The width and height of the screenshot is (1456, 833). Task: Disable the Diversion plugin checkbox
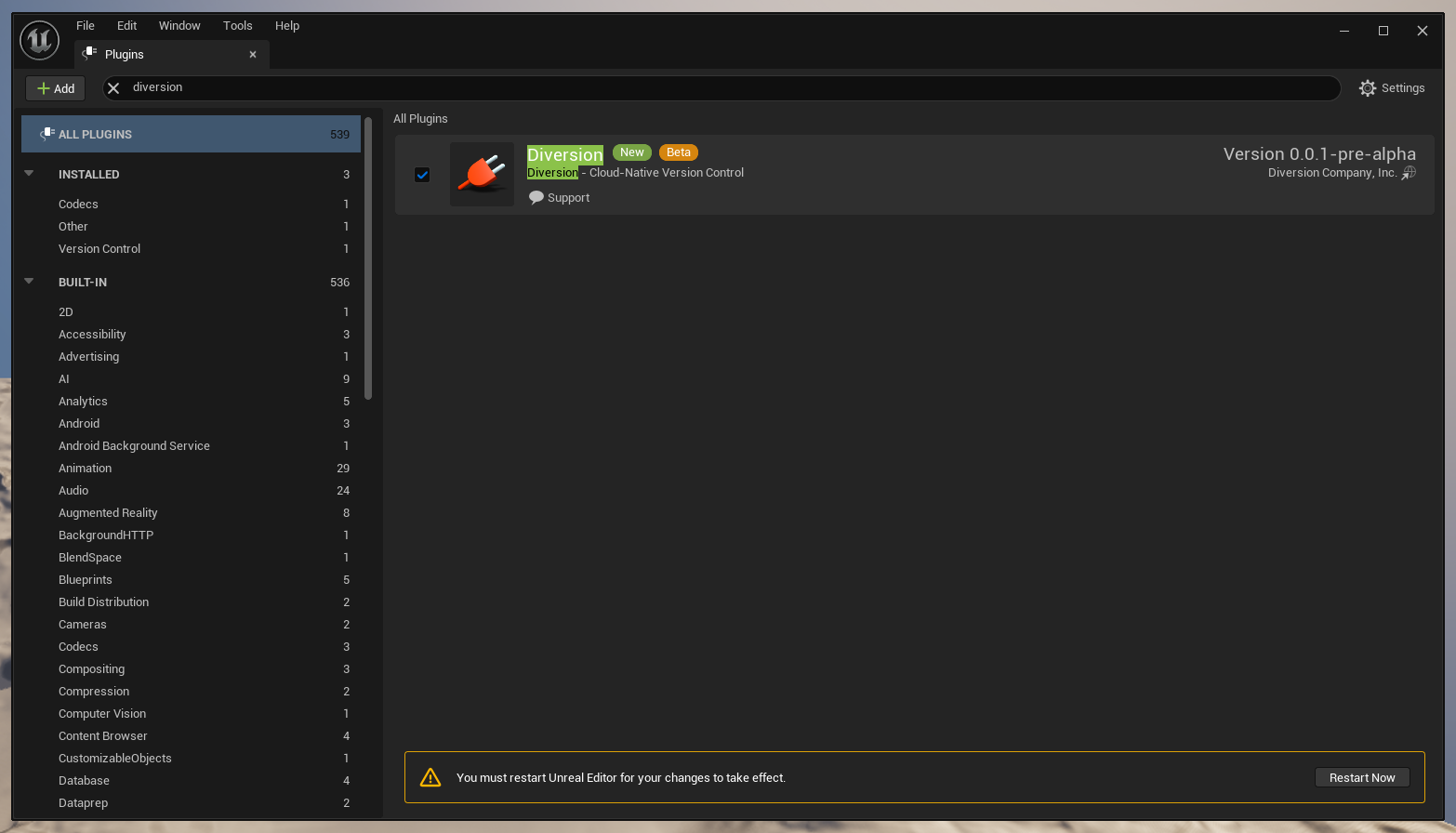click(422, 175)
